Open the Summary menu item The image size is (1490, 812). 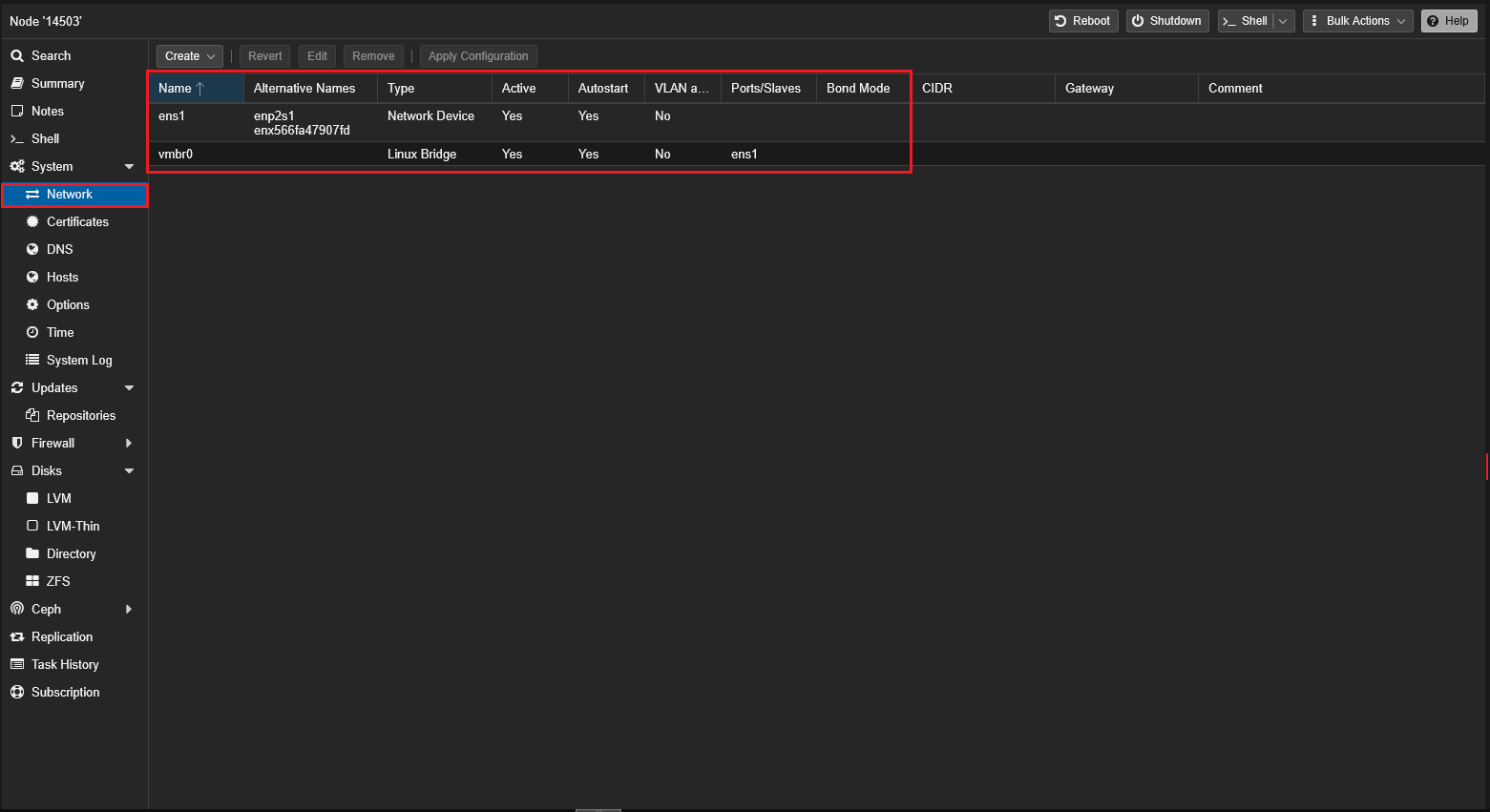click(x=57, y=83)
